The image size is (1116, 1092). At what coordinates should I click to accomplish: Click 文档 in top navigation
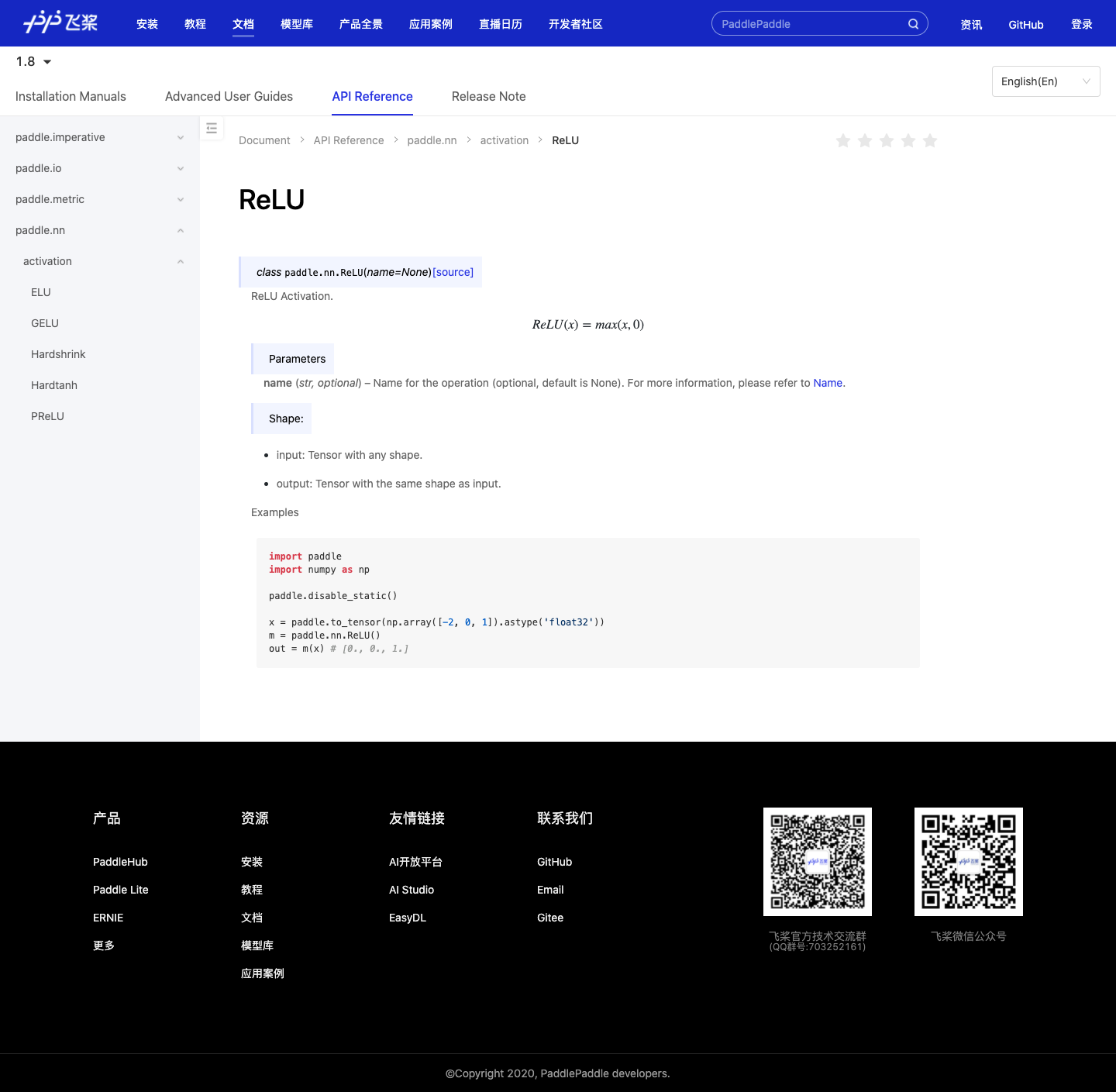pyautogui.click(x=243, y=24)
